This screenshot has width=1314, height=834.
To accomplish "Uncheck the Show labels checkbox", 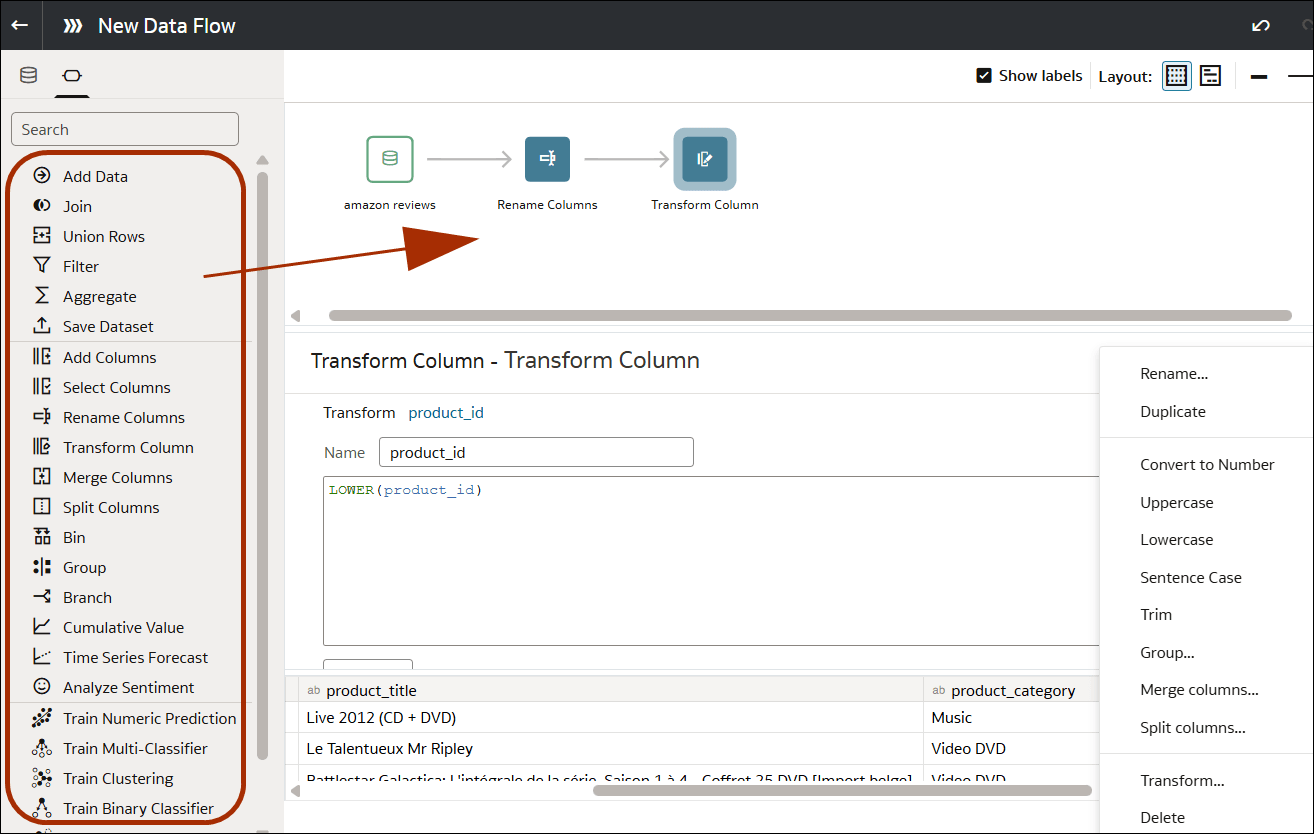I will click(x=984, y=75).
